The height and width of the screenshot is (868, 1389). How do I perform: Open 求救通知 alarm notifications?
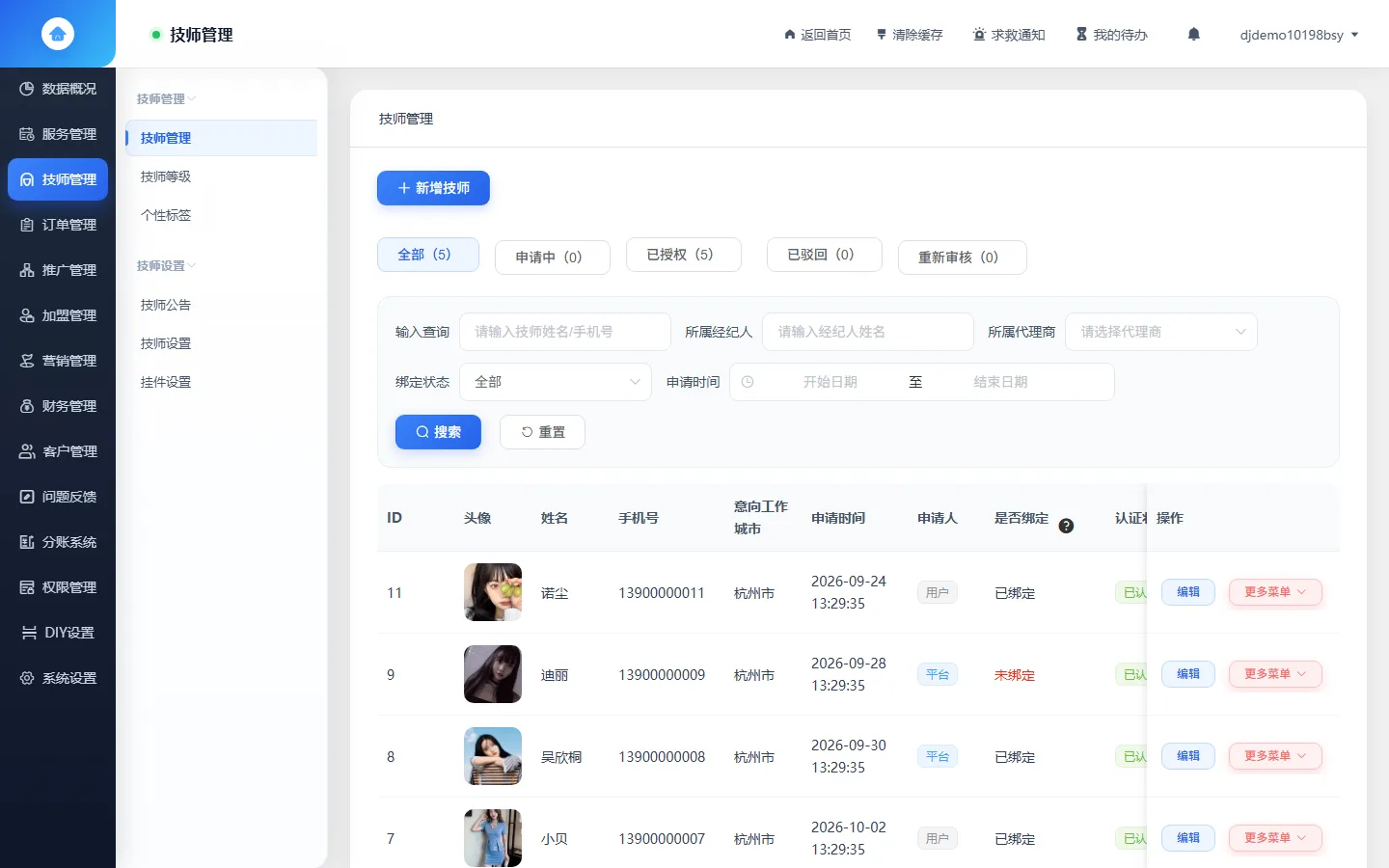[x=1008, y=35]
